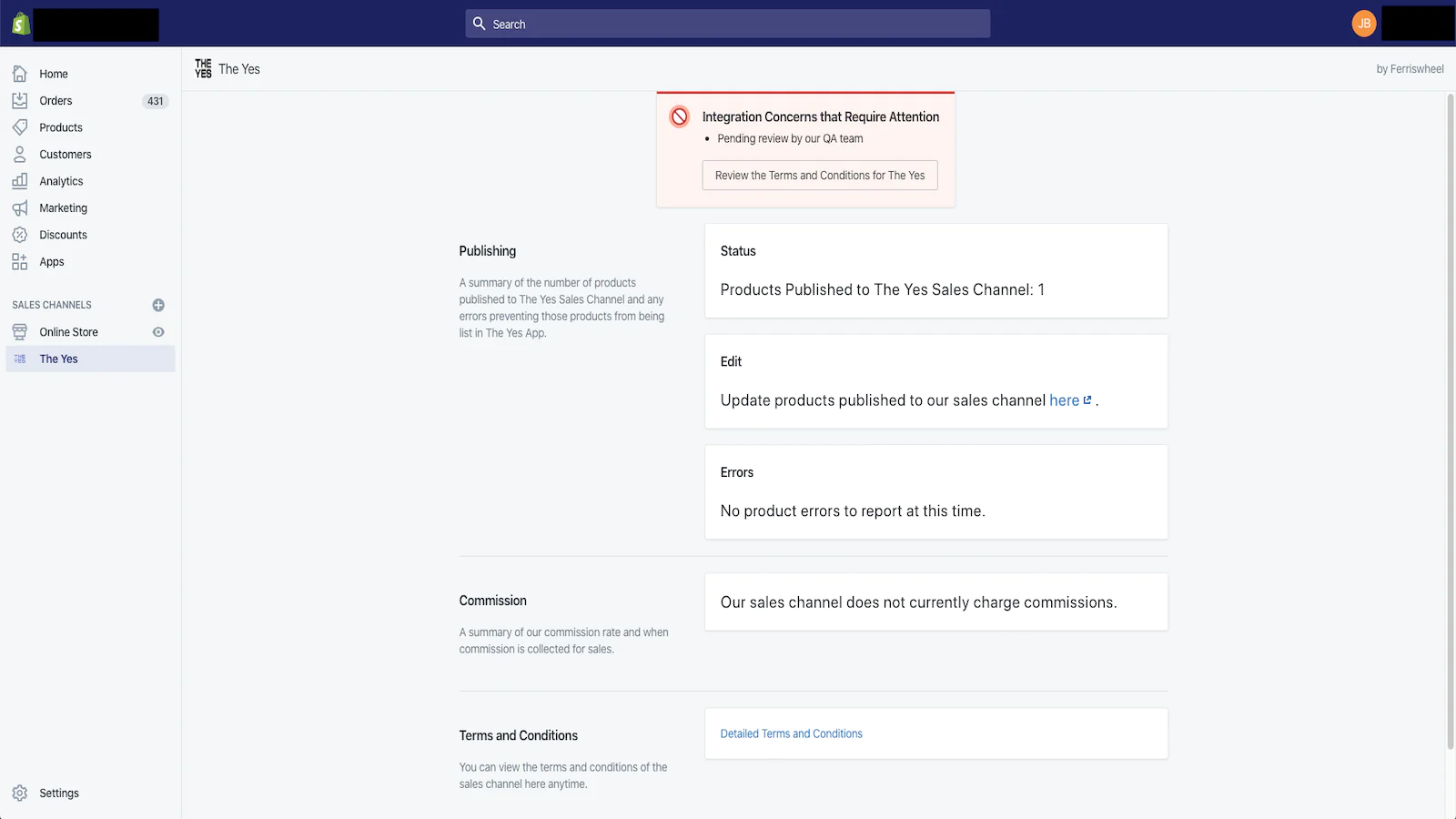Click the Terms and Conditions section heading
The height and width of the screenshot is (819, 1456).
[519, 735]
